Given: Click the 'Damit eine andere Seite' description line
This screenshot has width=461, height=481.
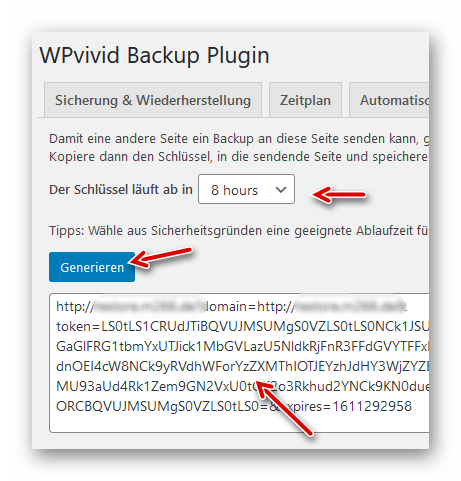Looking at the screenshot, I should 239,139.
